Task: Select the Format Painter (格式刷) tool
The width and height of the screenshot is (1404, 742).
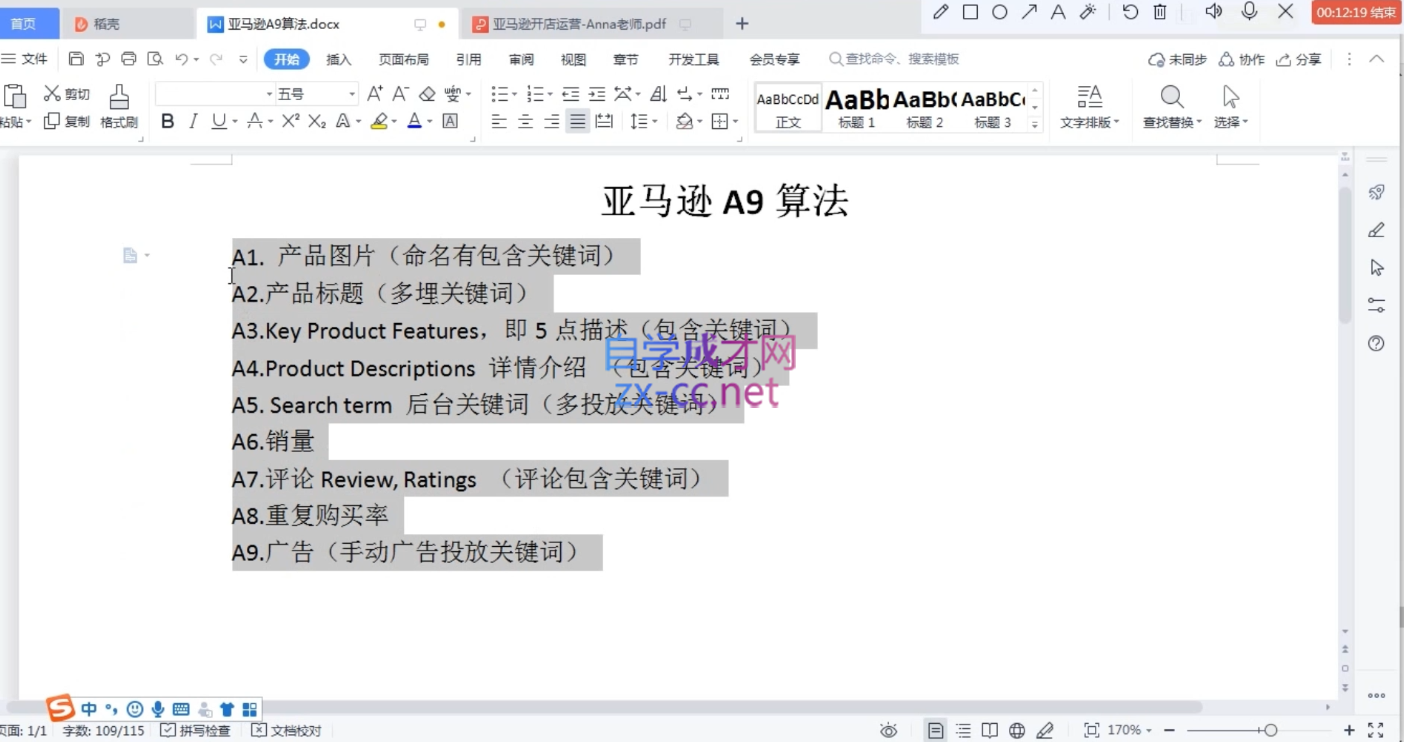Action: click(x=119, y=107)
